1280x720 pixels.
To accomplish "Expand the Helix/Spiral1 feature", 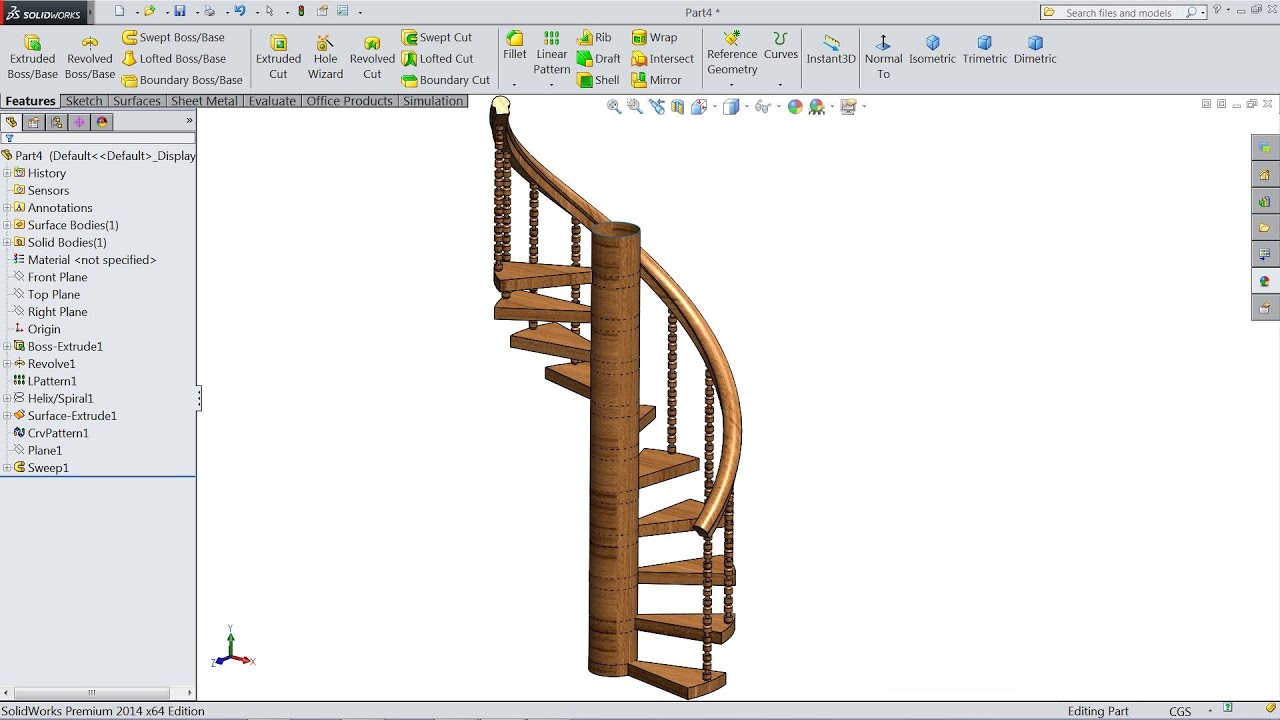I will pyautogui.click(x=7, y=398).
